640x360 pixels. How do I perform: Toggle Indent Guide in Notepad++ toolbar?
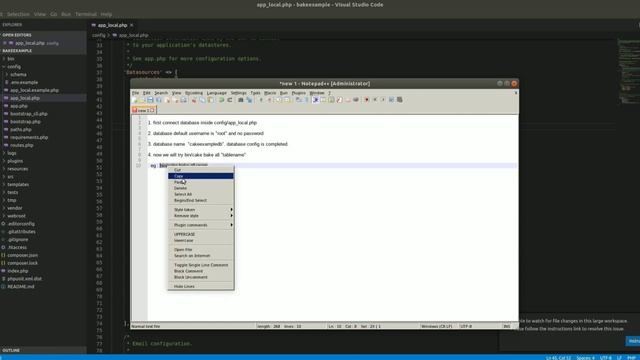click(x=316, y=100)
